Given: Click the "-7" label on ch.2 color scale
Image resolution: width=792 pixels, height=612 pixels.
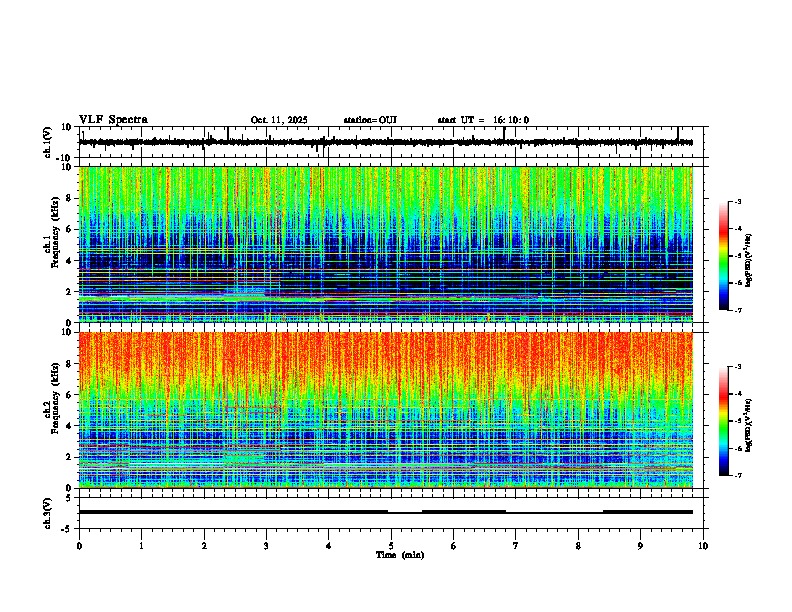Looking at the screenshot, I should (x=737, y=475).
